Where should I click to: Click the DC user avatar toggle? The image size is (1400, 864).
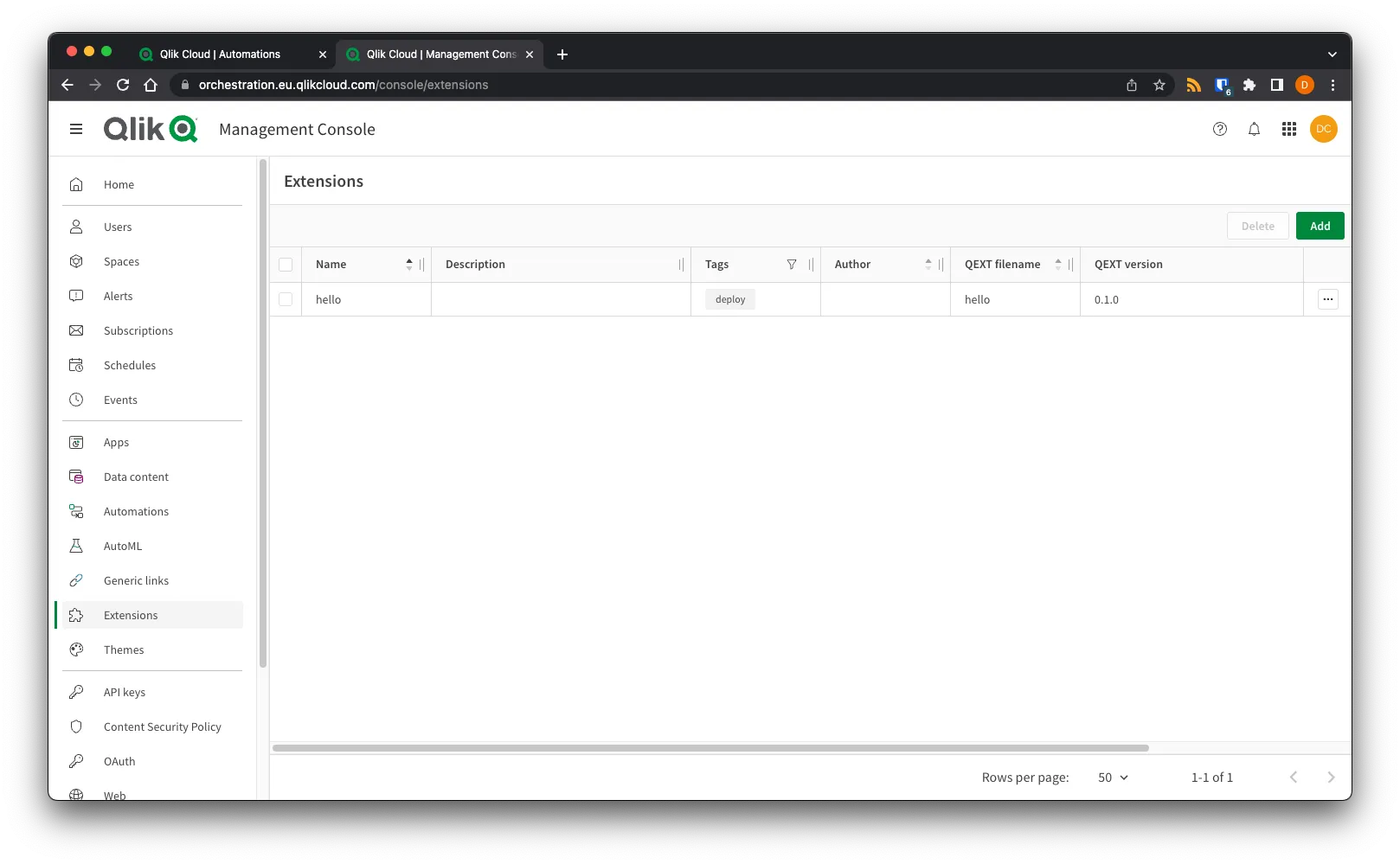click(x=1323, y=129)
